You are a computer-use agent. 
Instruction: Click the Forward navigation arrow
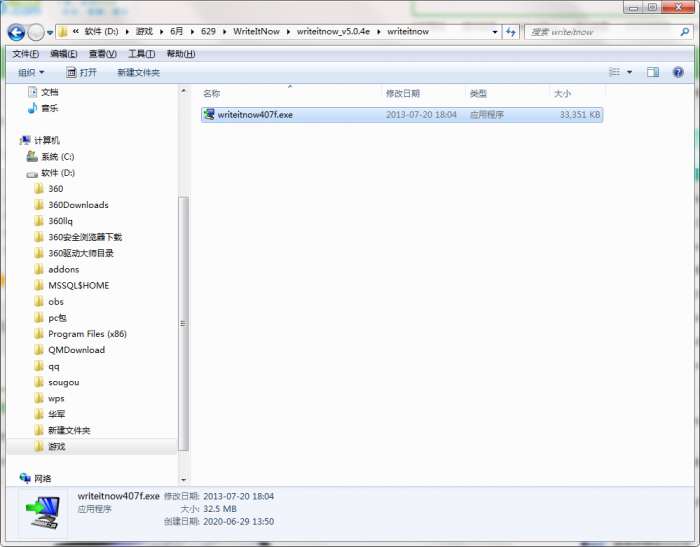36,32
